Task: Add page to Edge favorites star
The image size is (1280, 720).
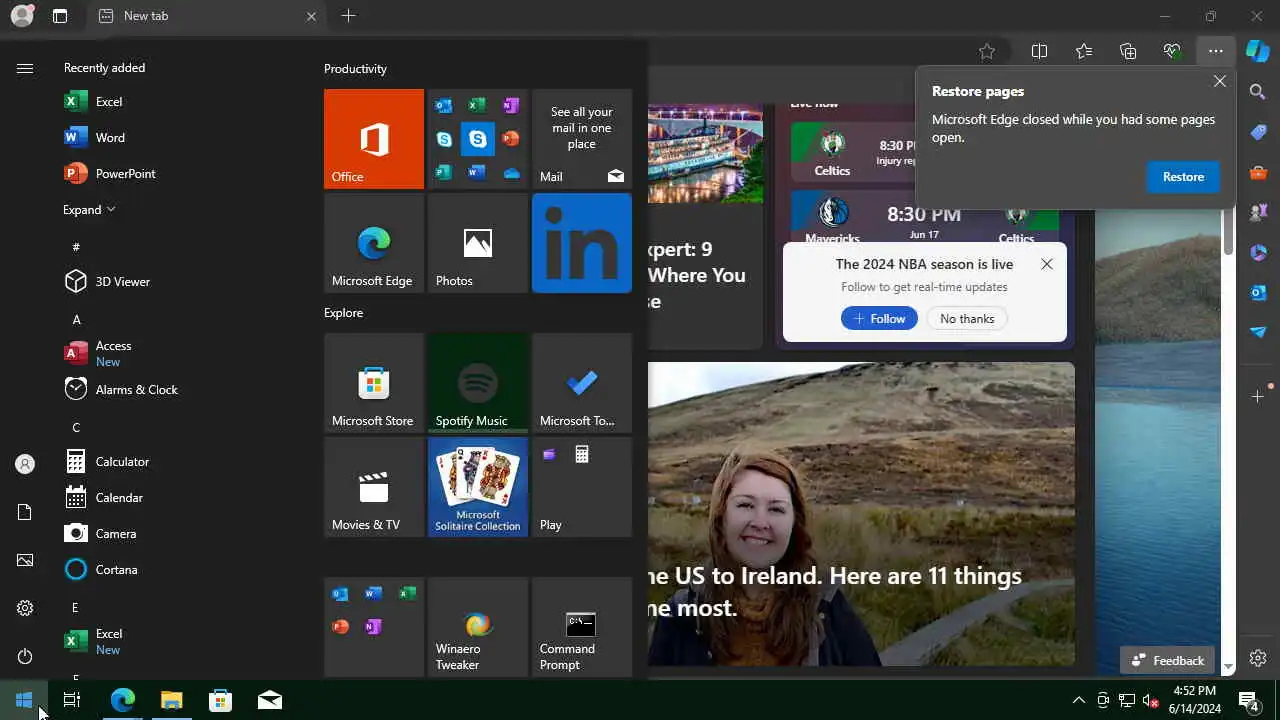Action: tap(987, 51)
